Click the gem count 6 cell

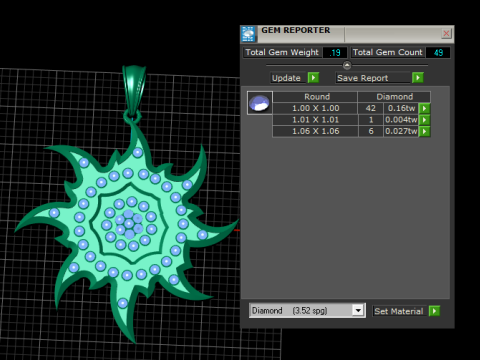371,131
